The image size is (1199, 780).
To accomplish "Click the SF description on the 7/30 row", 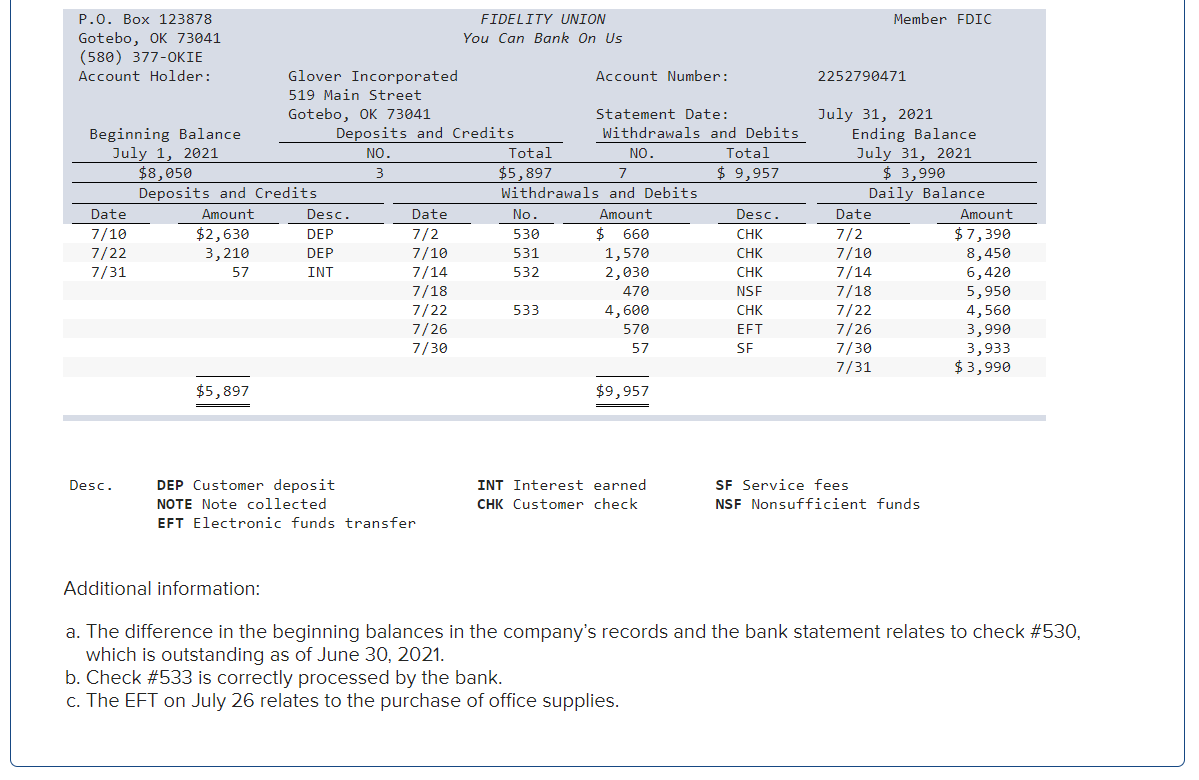I will pyautogui.click(x=745, y=349).
